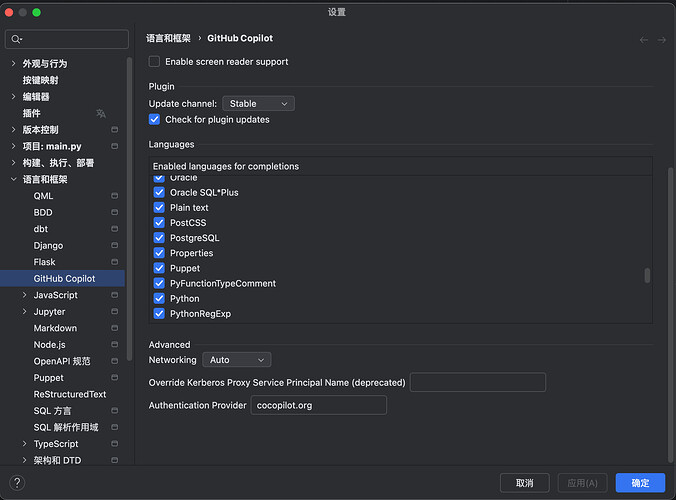Click 取消 to cancel

(x=525, y=483)
